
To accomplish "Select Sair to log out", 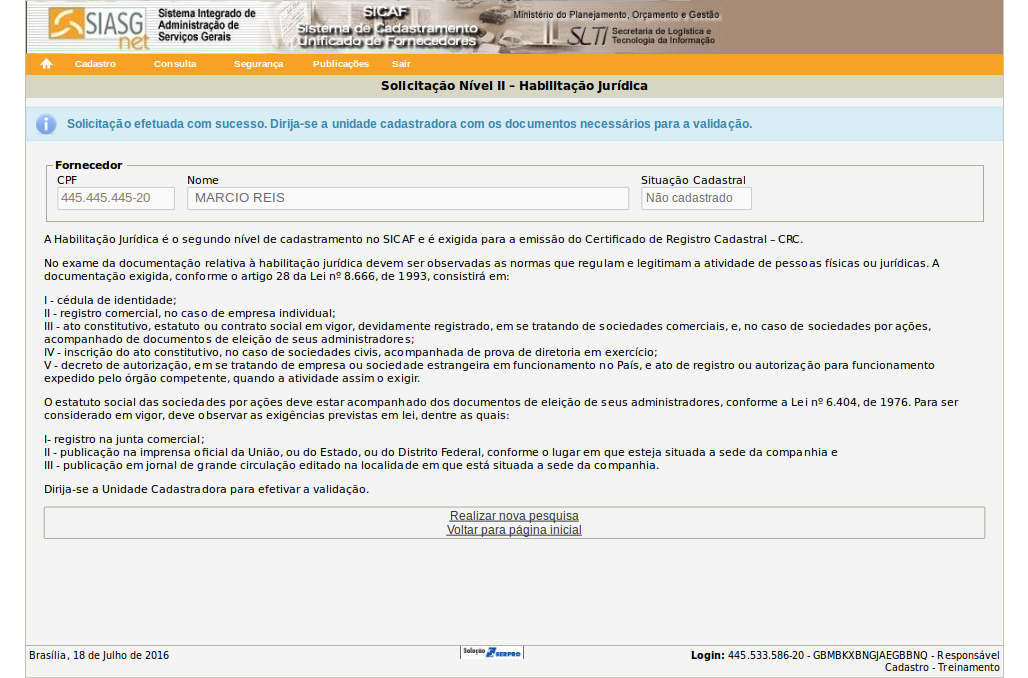I will [x=401, y=64].
